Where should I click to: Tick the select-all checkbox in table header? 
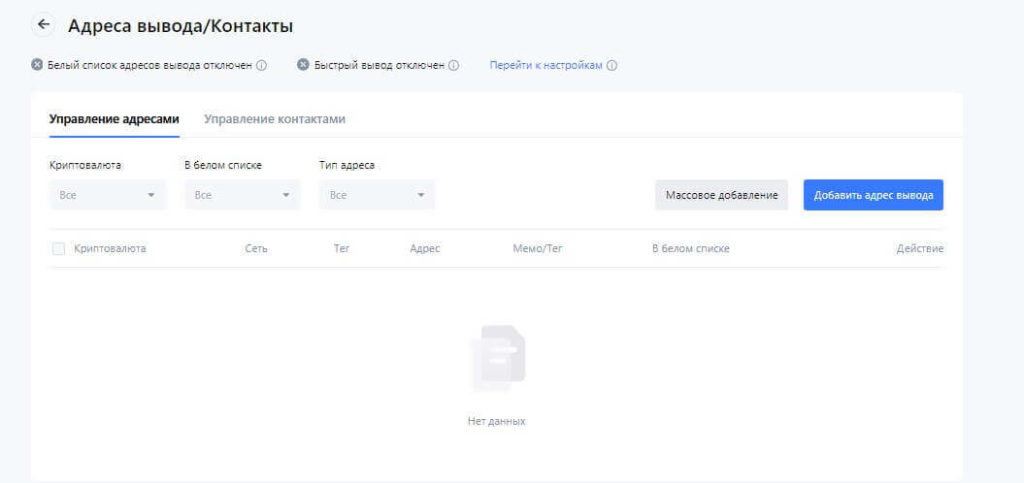(58, 248)
